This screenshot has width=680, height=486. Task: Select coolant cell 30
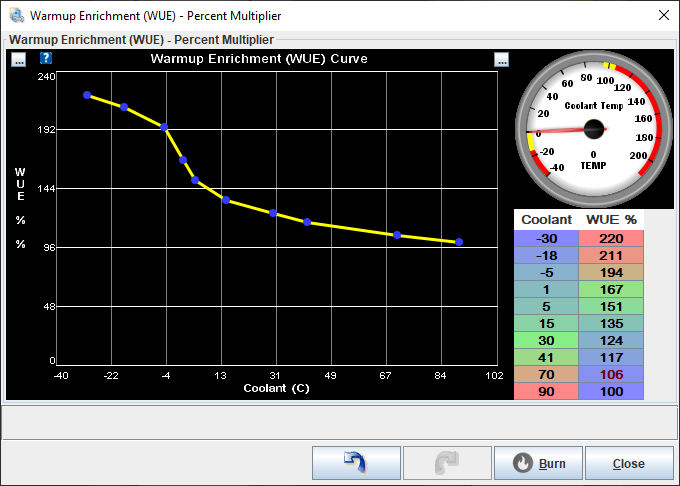[546, 340]
